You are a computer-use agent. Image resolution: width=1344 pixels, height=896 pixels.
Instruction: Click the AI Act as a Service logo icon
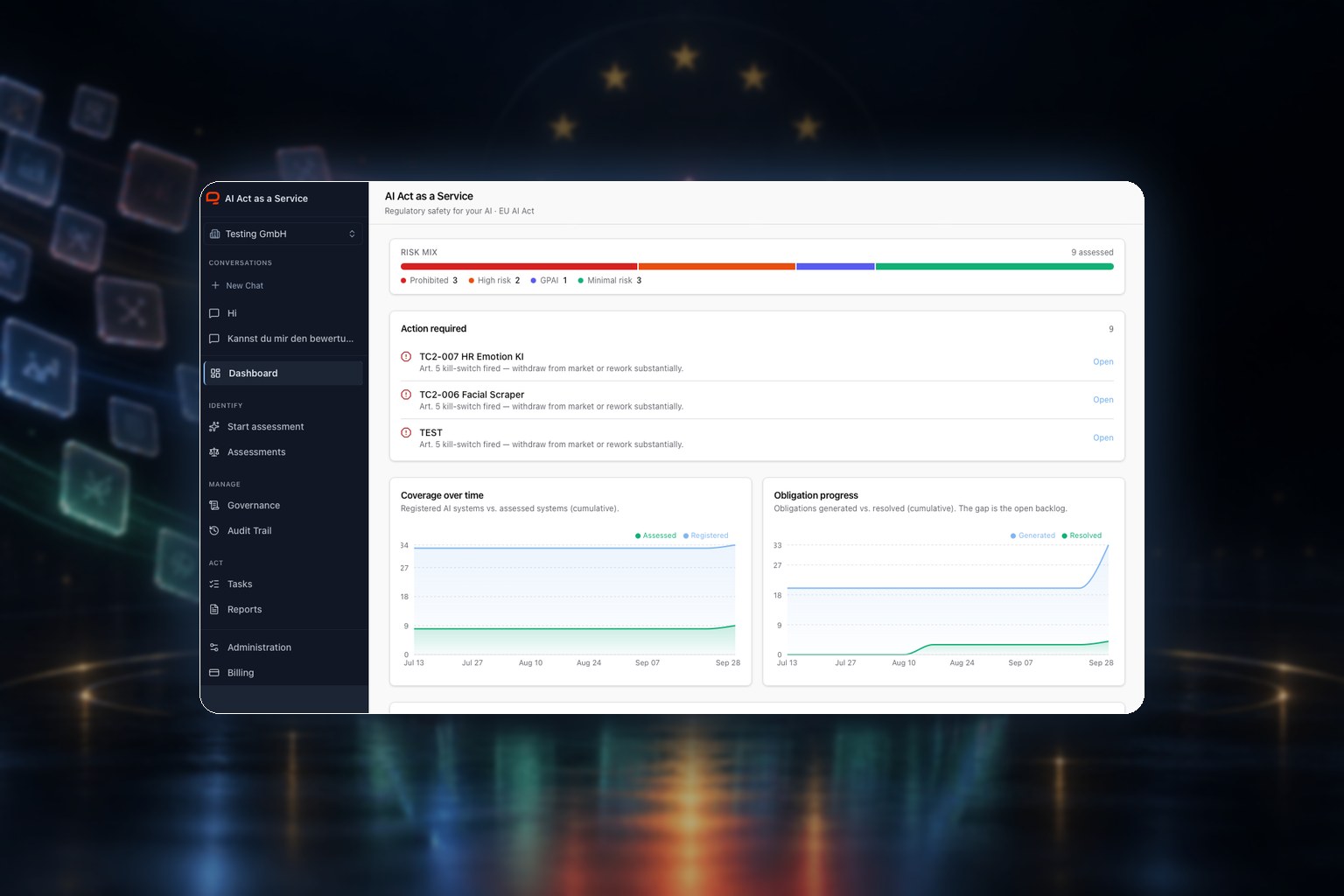[213, 199]
